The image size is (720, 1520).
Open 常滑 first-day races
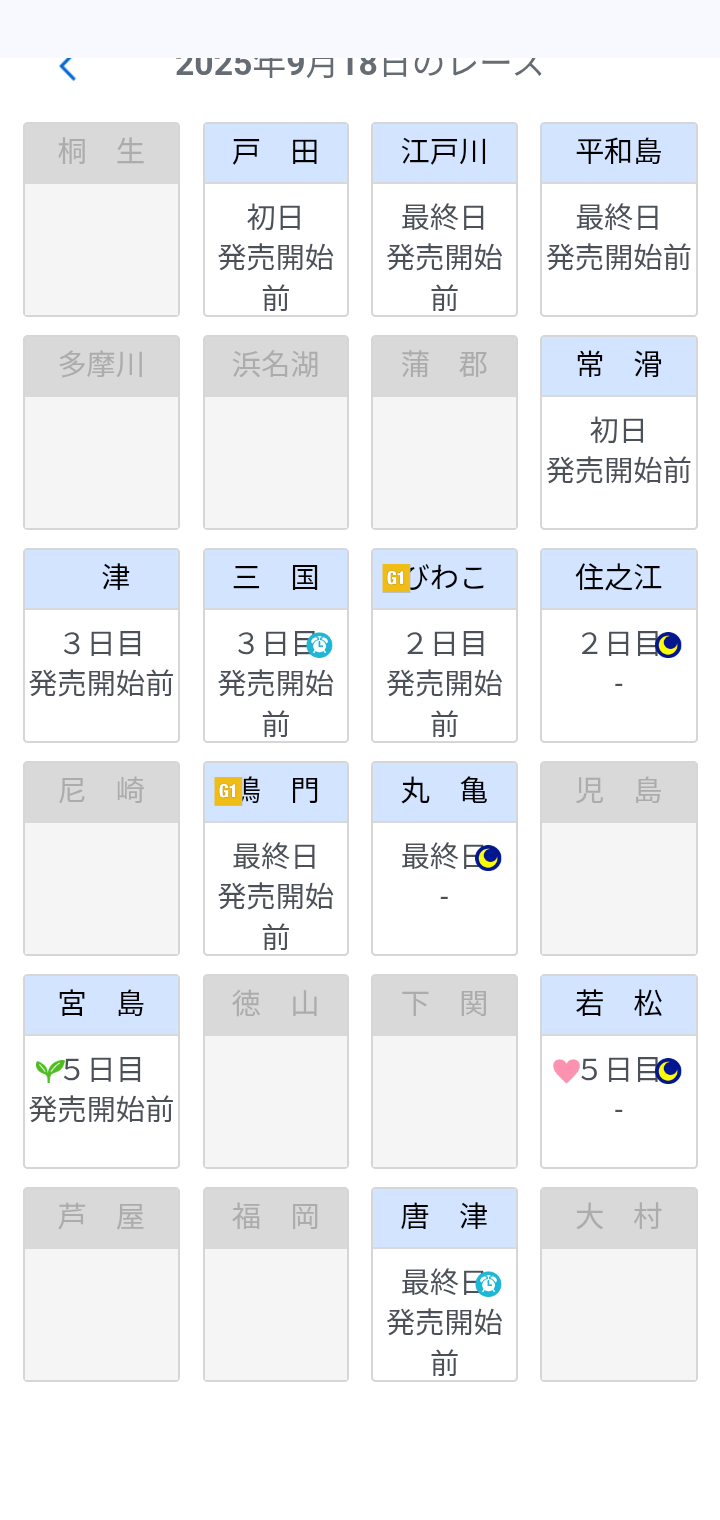[x=619, y=450]
